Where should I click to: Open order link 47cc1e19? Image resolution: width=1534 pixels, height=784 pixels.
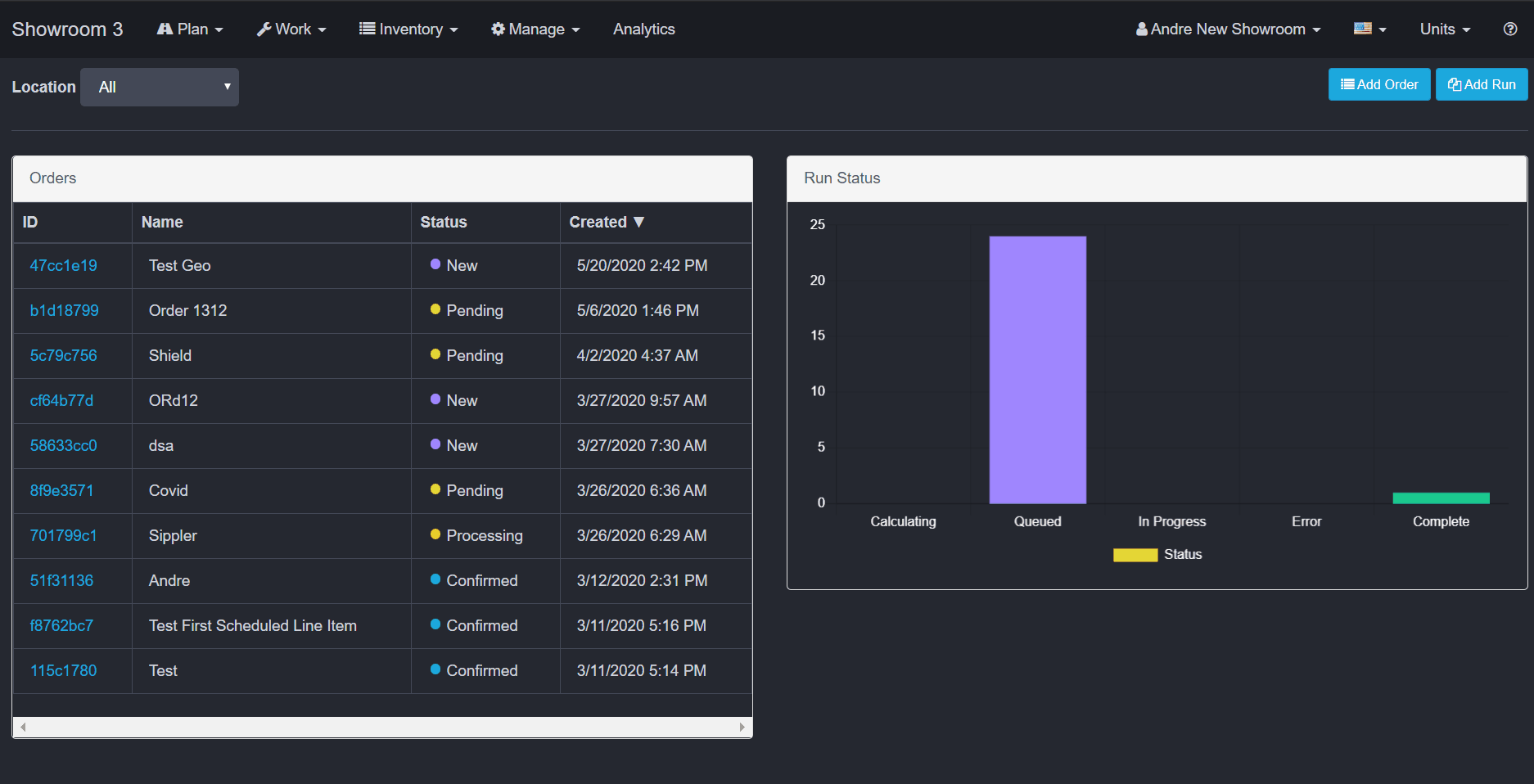(x=63, y=265)
